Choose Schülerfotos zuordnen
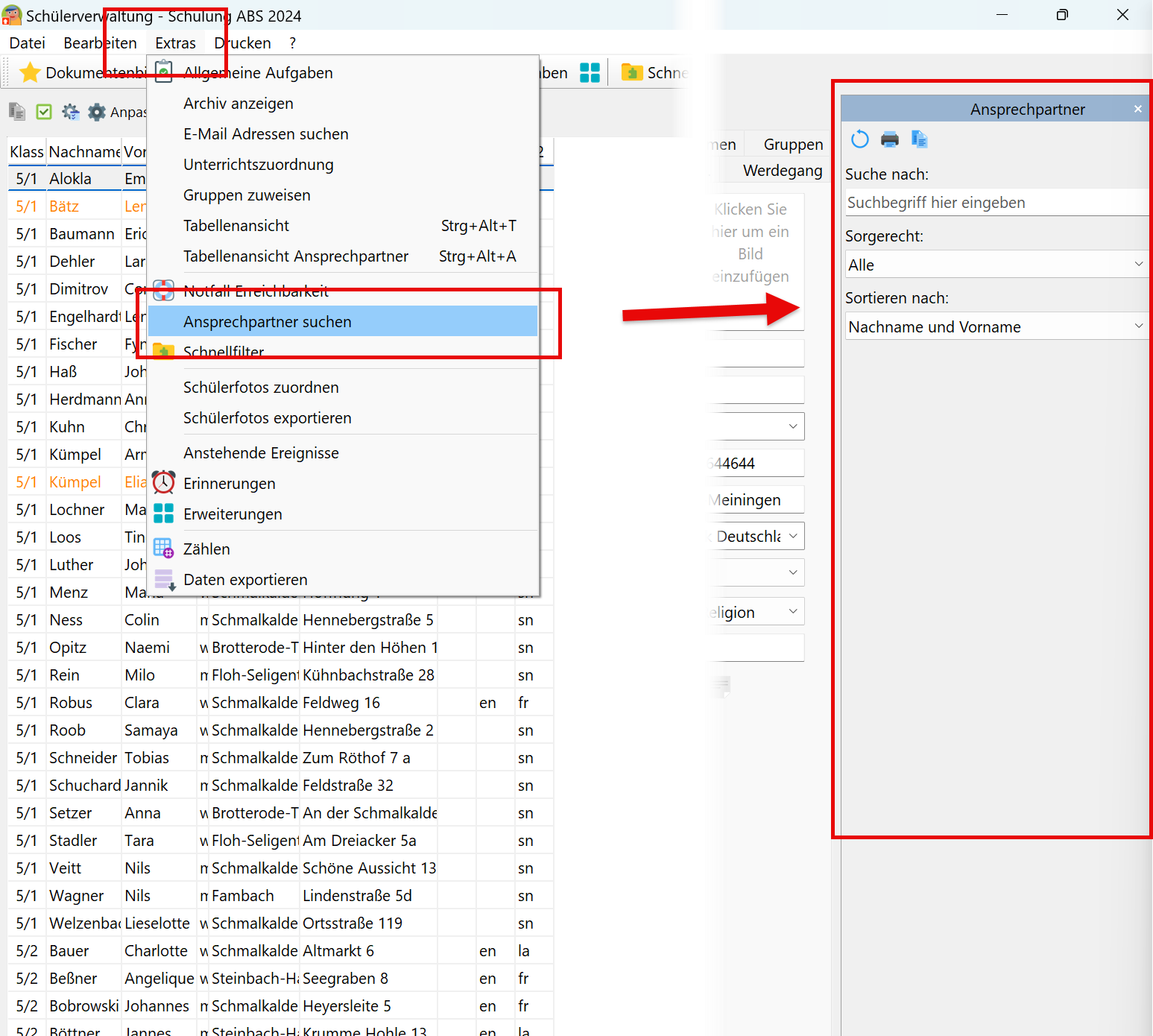Screen dimensions: 1153x1036 pyautogui.click(x=343, y=387)
